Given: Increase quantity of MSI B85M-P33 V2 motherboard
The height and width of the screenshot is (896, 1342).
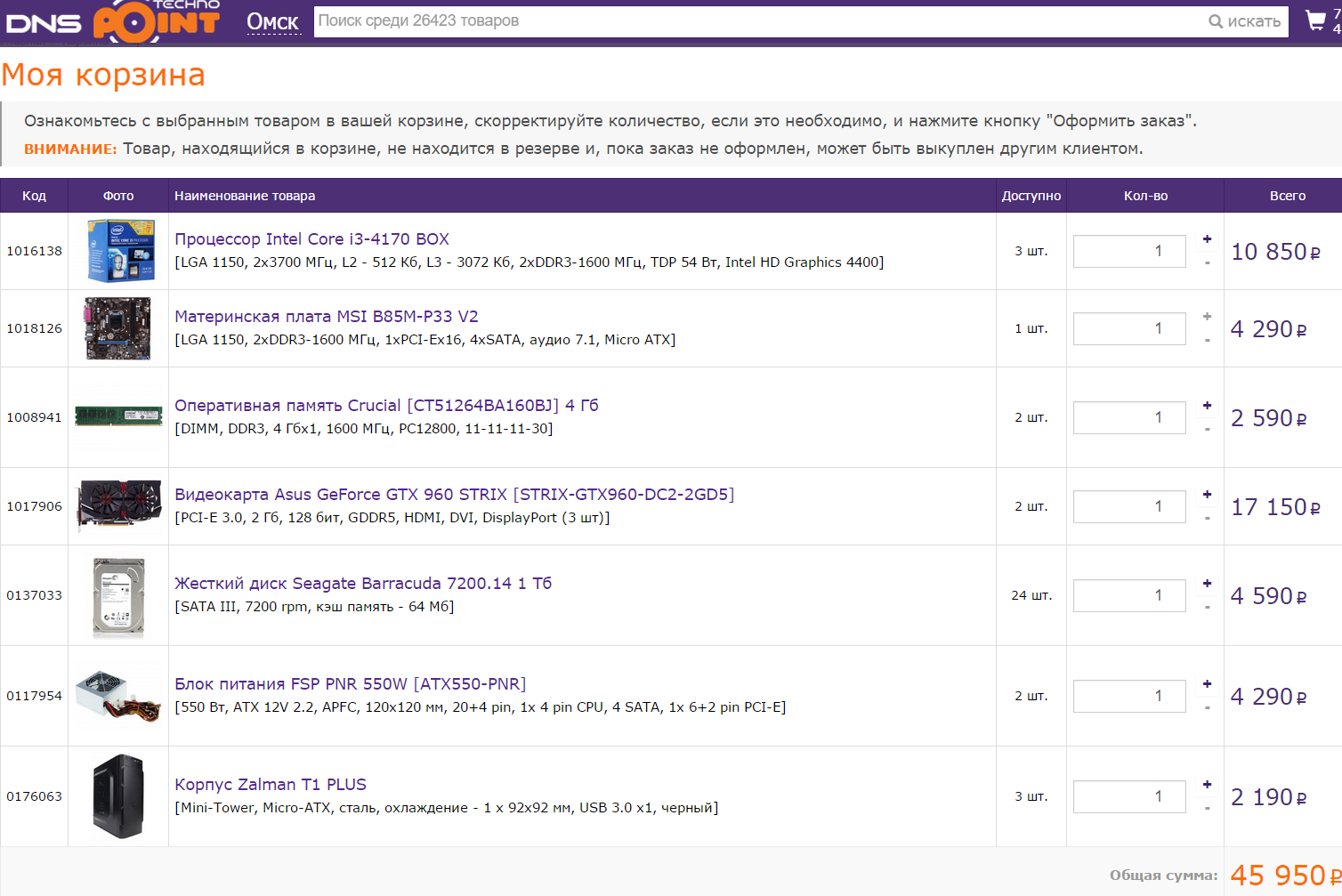Looking at the screenshot, I should pyautogui.click(x=1207, y=316).
